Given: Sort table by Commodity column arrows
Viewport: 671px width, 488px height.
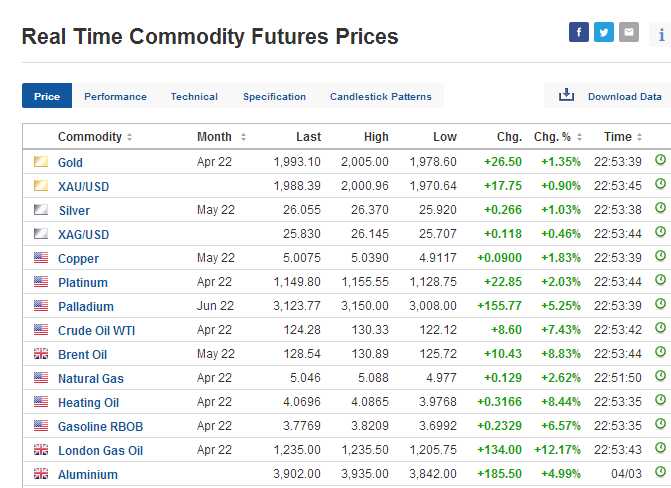Looking at the screenshot, I should [x=130, y=137].
